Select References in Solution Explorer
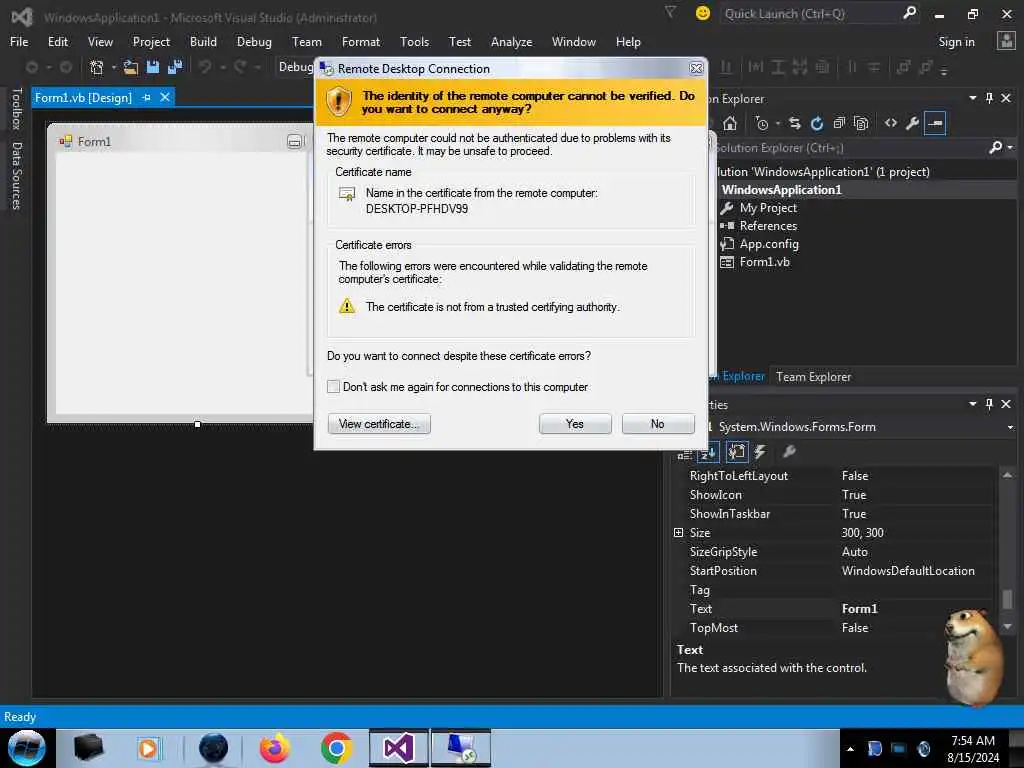This screenshot has height=768, width=1024. [768, 226]
